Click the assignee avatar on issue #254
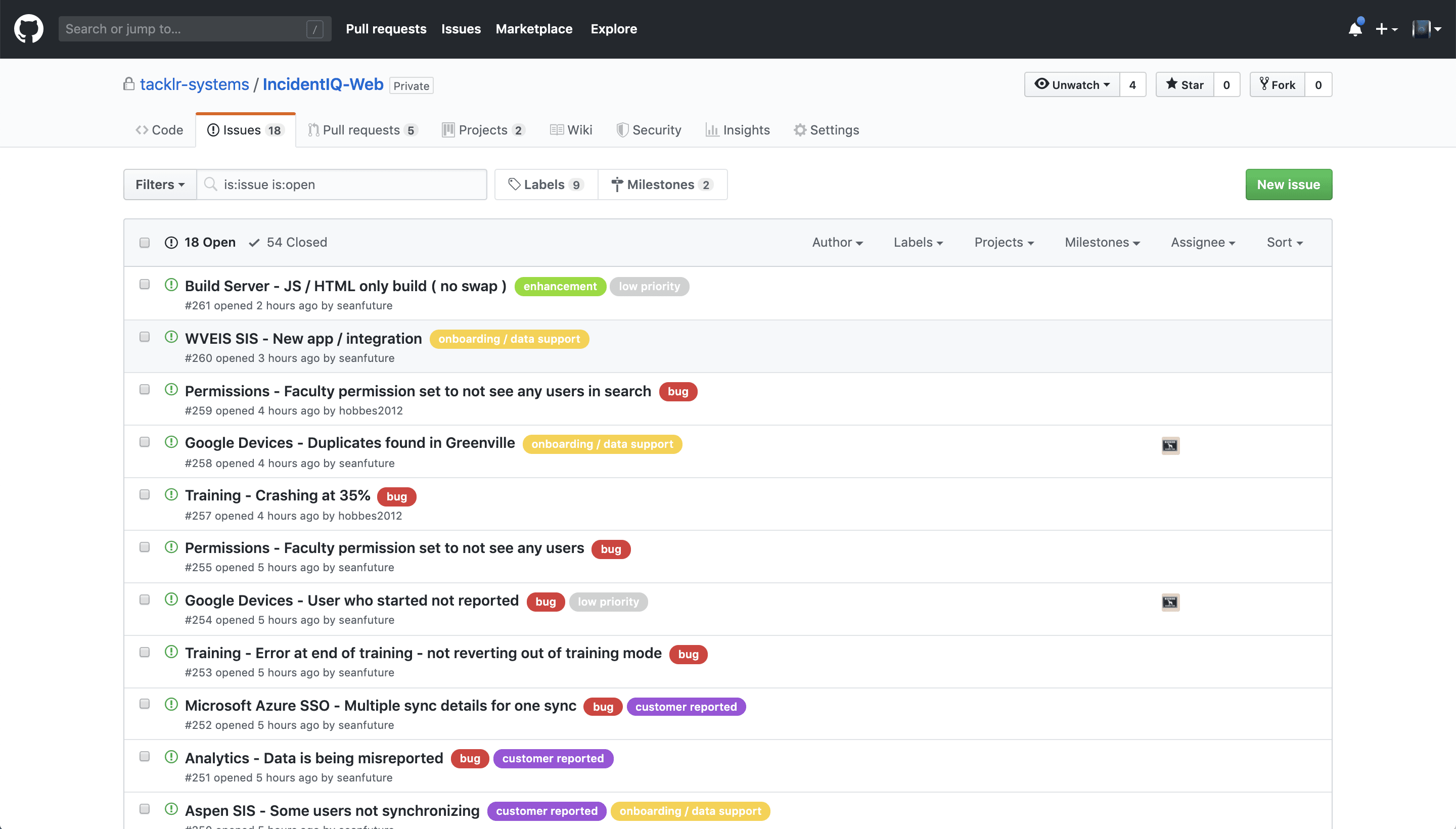The height and width of the screenshot is (829, 1456). tap(1169, 602)
